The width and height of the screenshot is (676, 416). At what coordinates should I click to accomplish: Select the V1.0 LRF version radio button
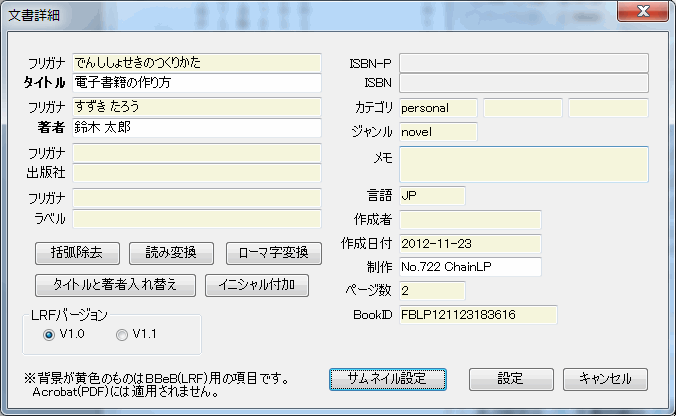pos(48,335)
